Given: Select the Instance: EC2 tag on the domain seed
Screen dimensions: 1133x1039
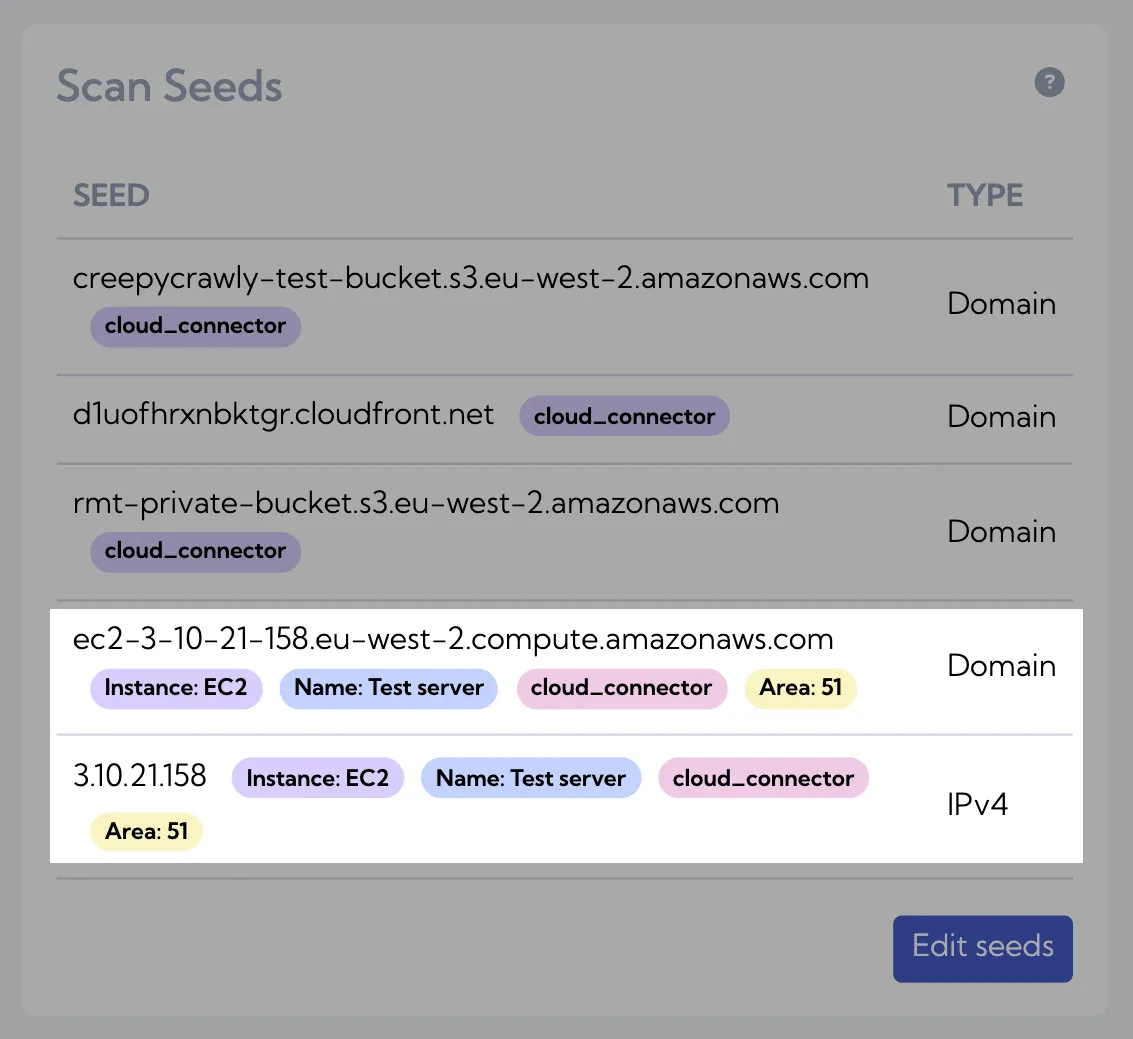Looking at the screenshot, I should tap(176, 688).
